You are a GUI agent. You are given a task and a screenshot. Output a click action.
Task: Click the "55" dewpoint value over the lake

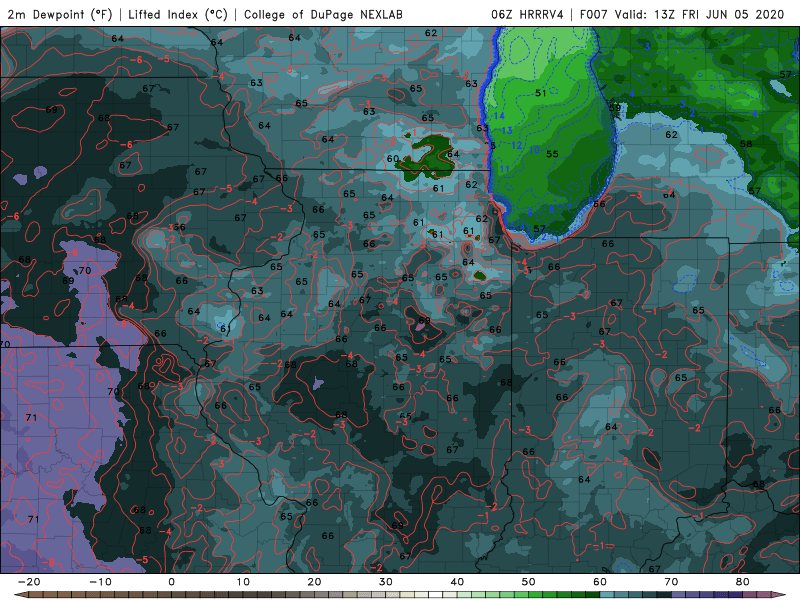pos(553,154)
